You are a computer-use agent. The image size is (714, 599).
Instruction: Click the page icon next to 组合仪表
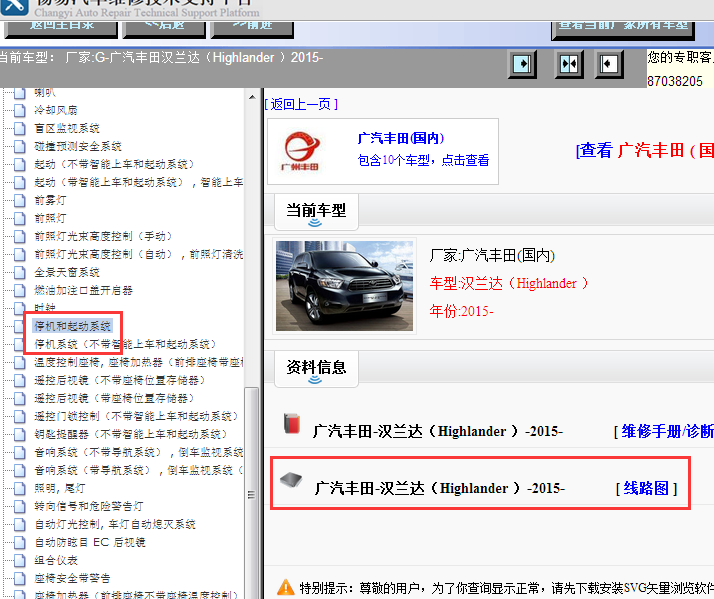click(x=20, y=560)
